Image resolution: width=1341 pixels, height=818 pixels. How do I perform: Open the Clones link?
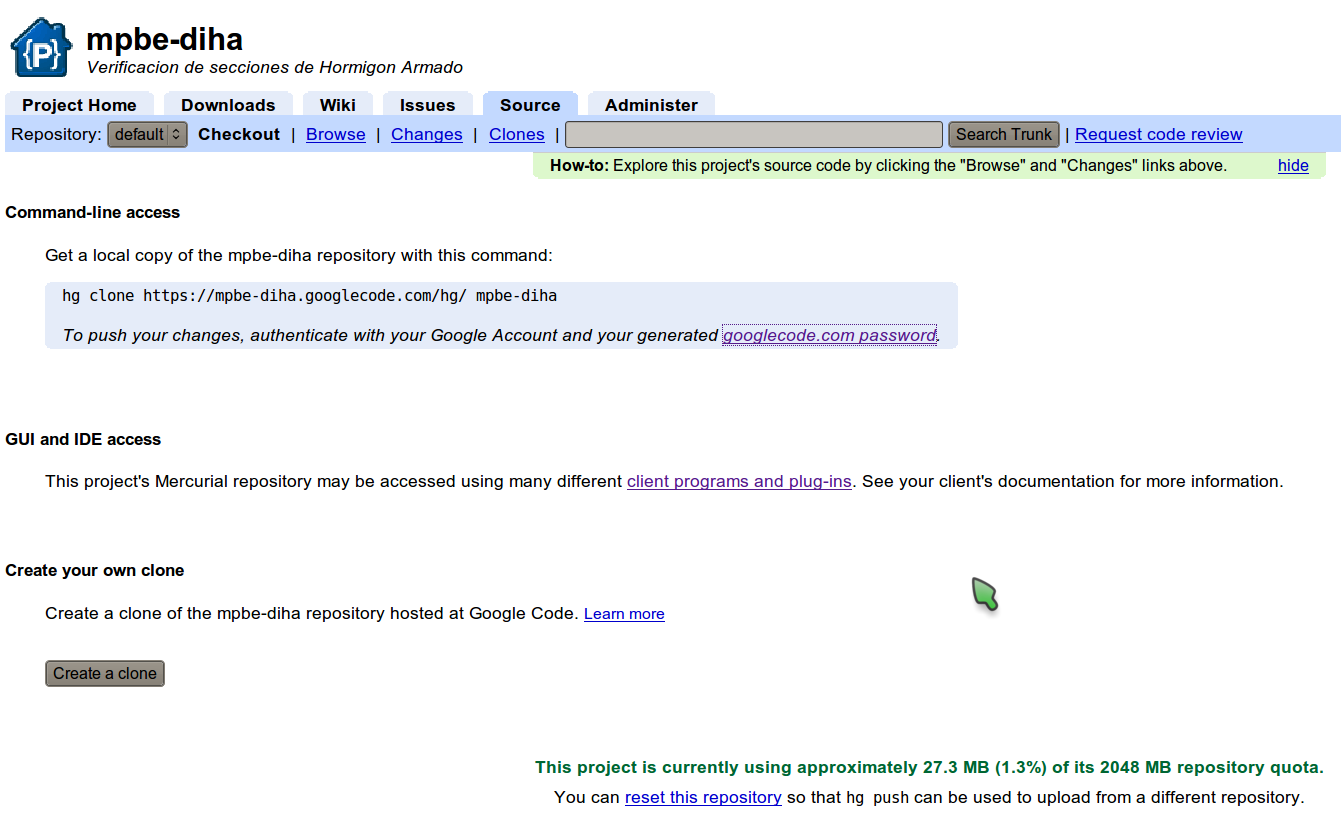[517, 134]
